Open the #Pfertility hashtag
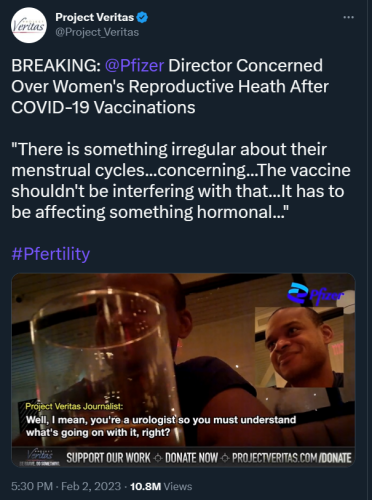 51,254
